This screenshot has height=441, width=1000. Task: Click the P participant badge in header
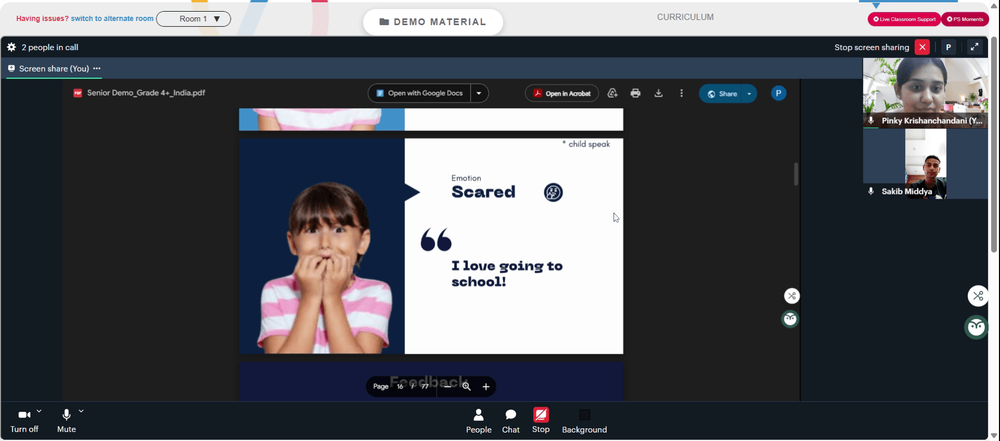click(x=948, y=47)
